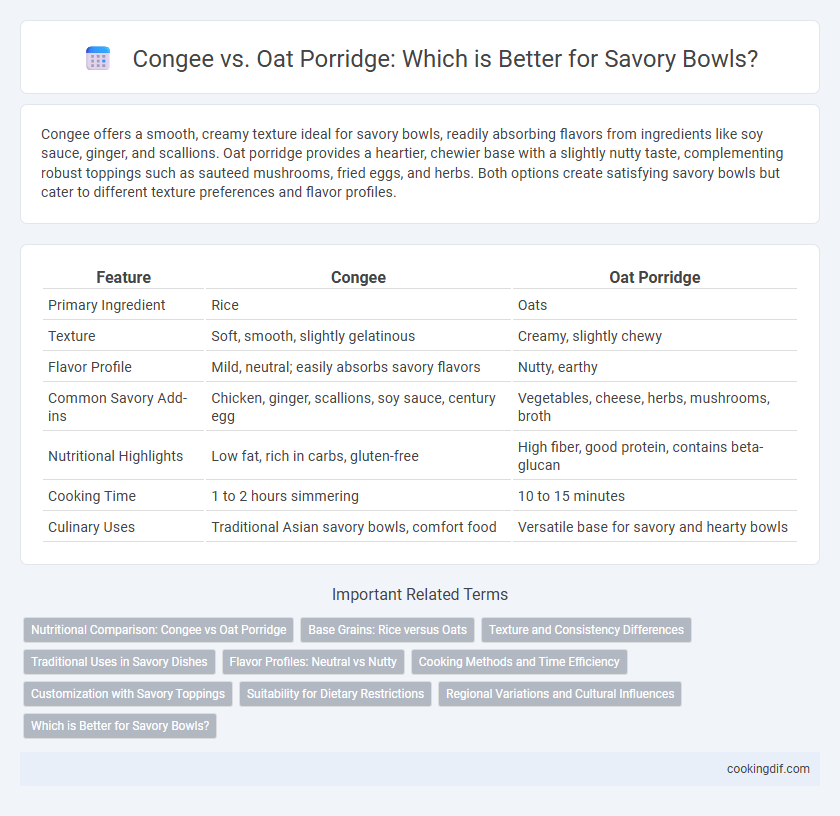Image resolution: width=840 pixels, height=816 pixels.
Task: Open 'Cooking Methods and Time Efficiency' tag
Action: click(x=519, y=662)
